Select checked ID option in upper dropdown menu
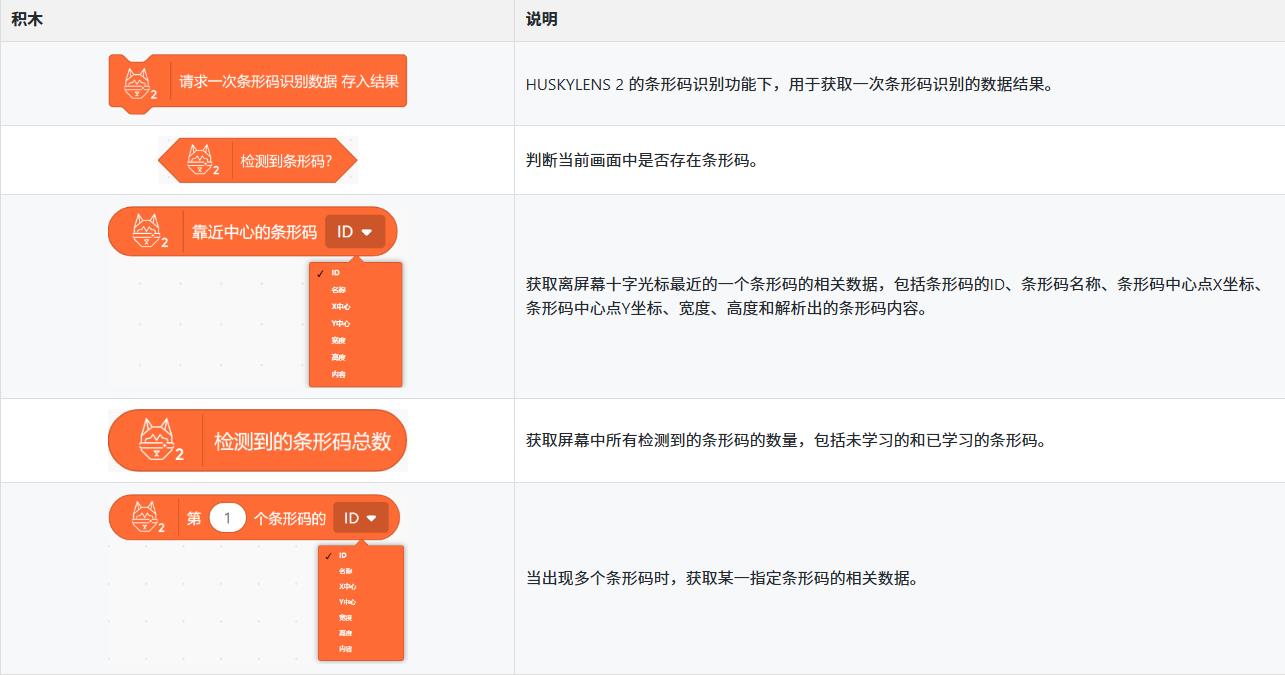 pyautogui.click(x=336, y=272)
